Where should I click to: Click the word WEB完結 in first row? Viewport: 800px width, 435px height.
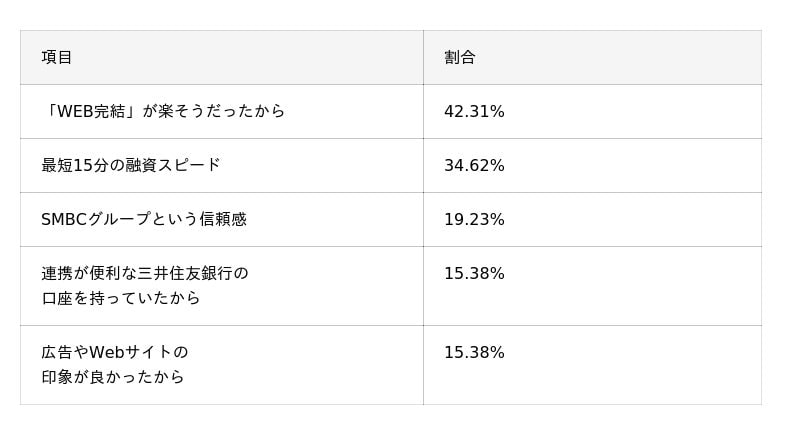(x=92, y=111)
